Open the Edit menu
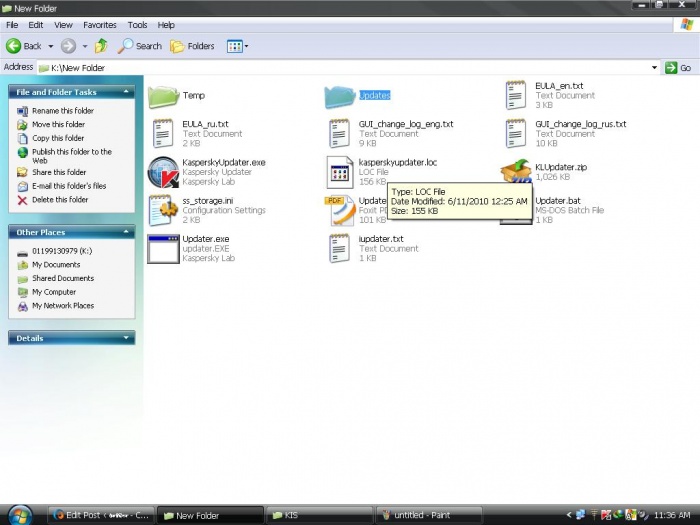 [x=36, y=25]
